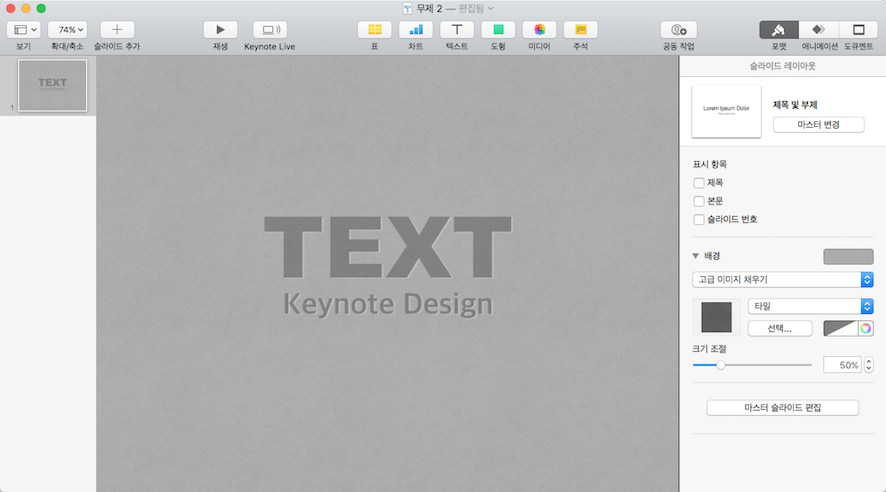886x492 pixels.
Task: Open the 보기 view options button
Action: [23, 29]
